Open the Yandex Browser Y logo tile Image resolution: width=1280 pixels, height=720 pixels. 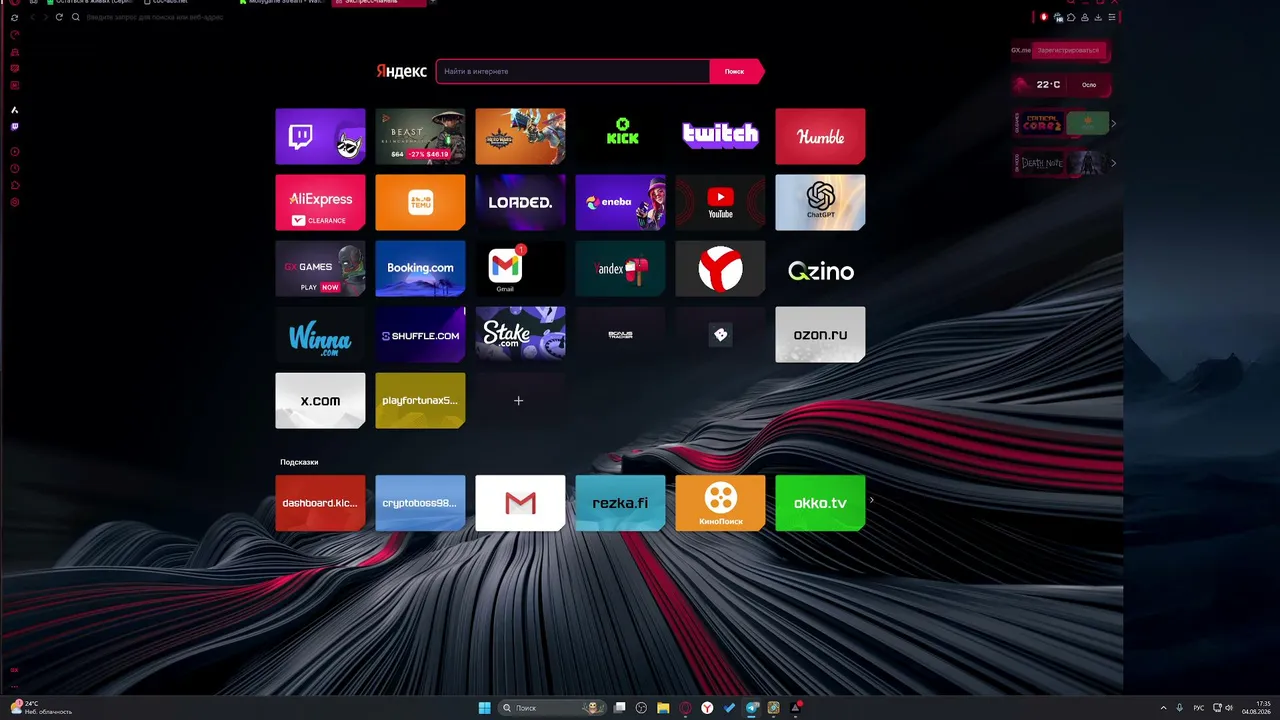[720, 268]
